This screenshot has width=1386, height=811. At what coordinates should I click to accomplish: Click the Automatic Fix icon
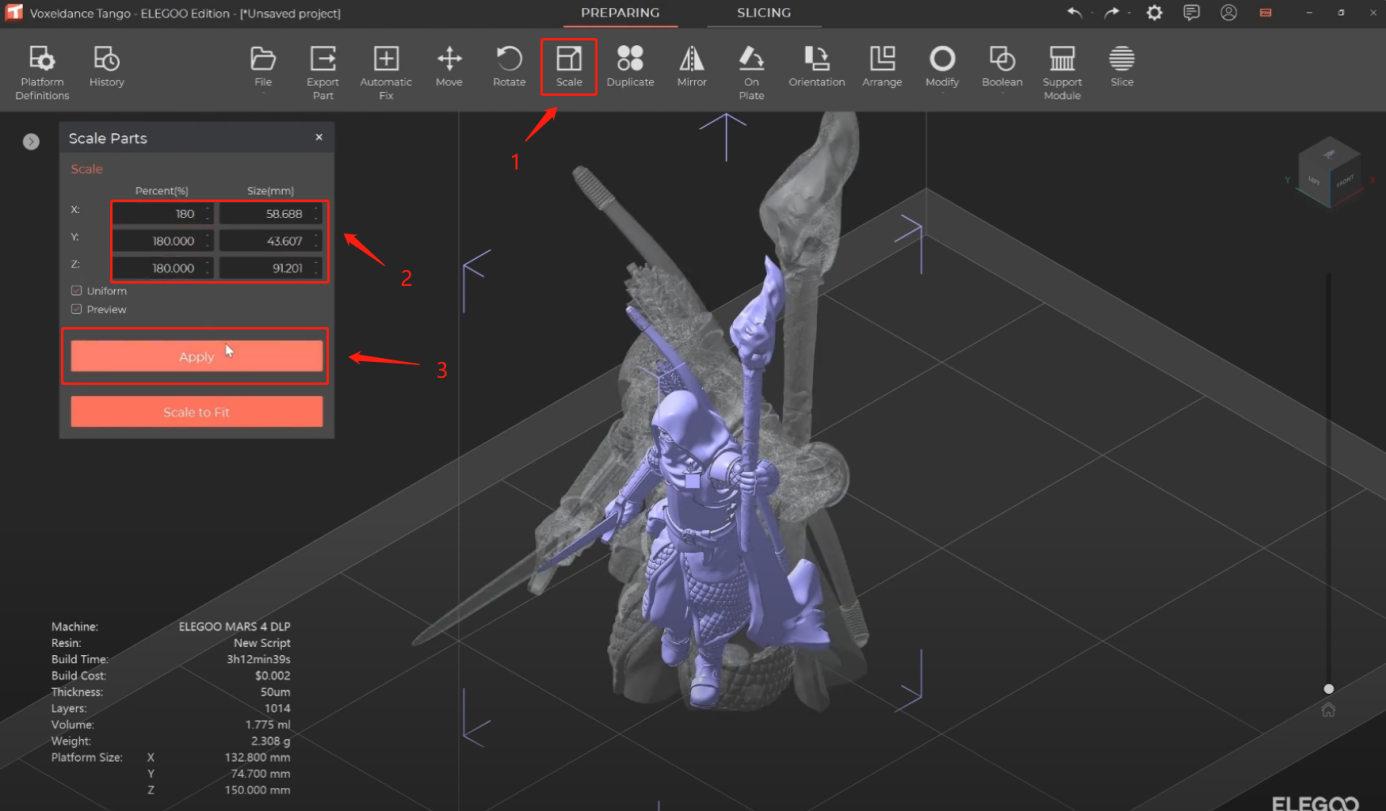386,72
